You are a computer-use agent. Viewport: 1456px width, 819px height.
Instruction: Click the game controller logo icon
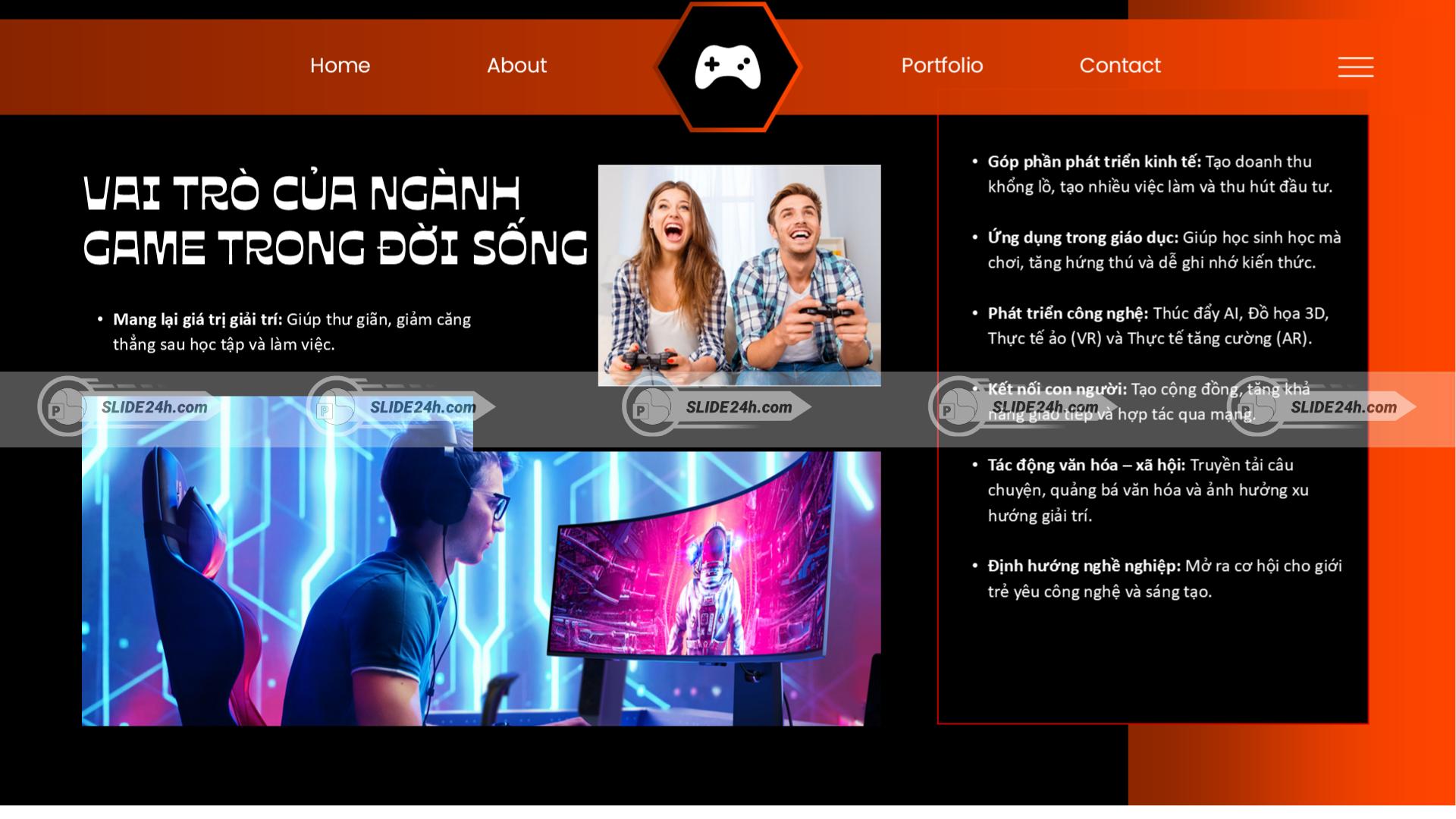pyautogui.click(x=728, y=67)
